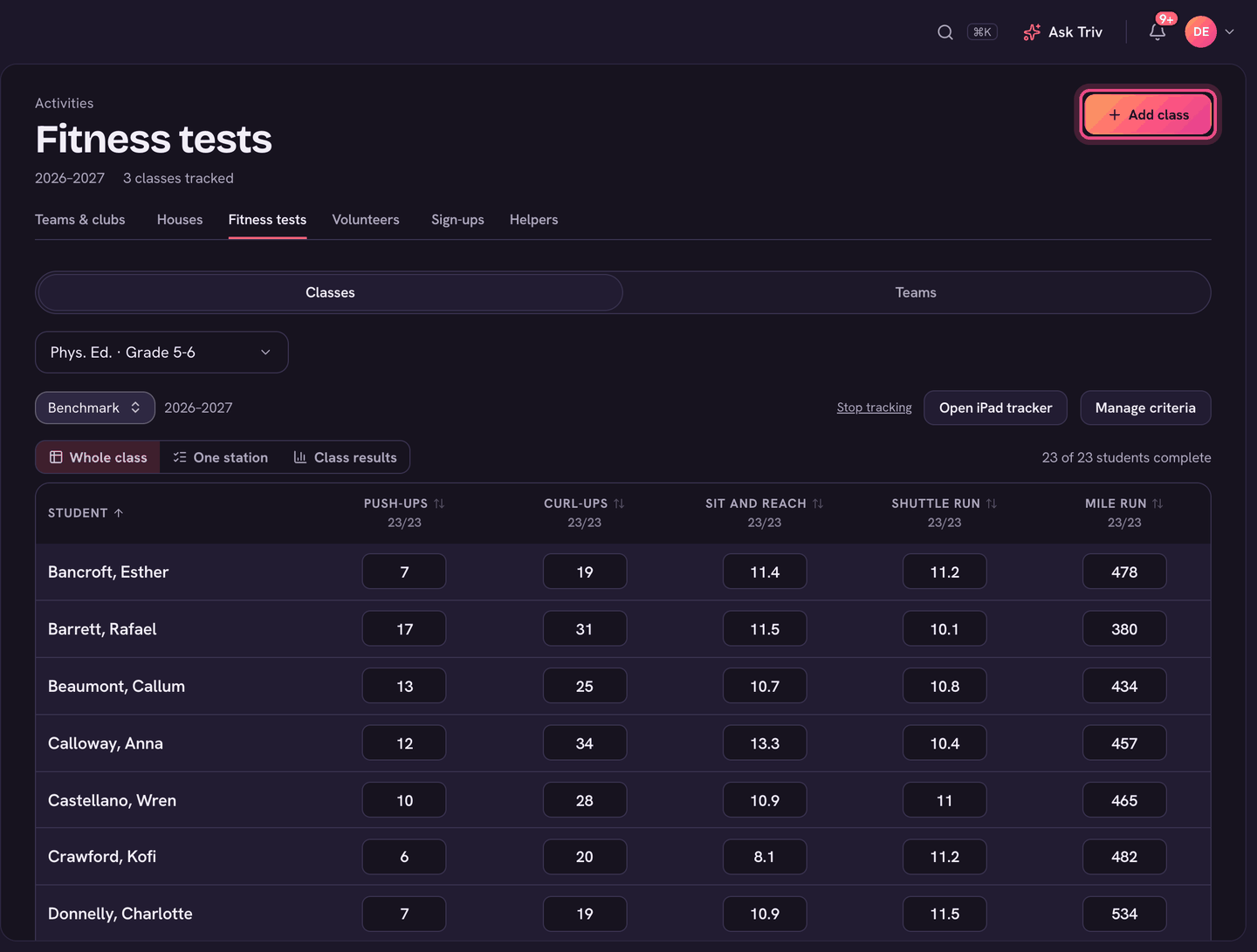Screen dimensions: 1257x952
Task: Click the Ask Triv sparkle icon
Action: [1032, 32]
